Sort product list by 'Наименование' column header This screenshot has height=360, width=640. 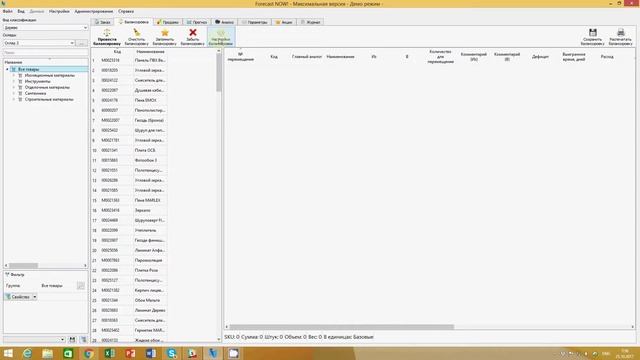[150, 51]
